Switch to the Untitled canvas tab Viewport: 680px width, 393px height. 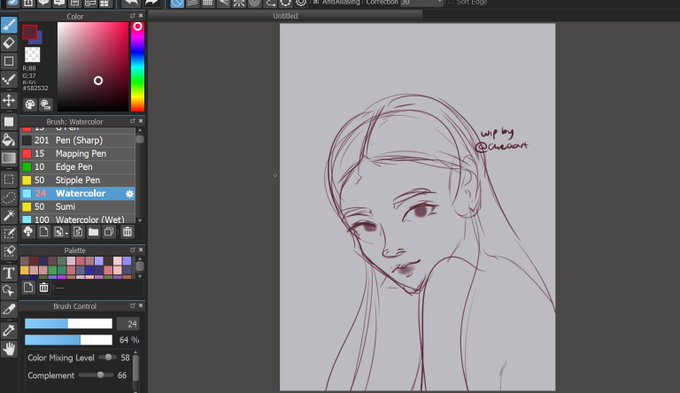285,16
